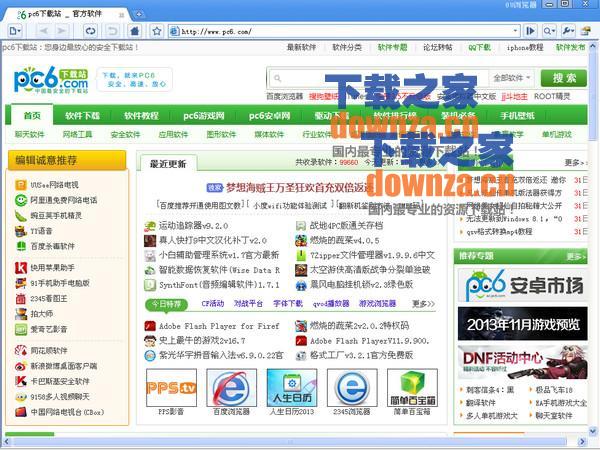Click the URL address field
The image size is (600, 450).
[344, 31]
